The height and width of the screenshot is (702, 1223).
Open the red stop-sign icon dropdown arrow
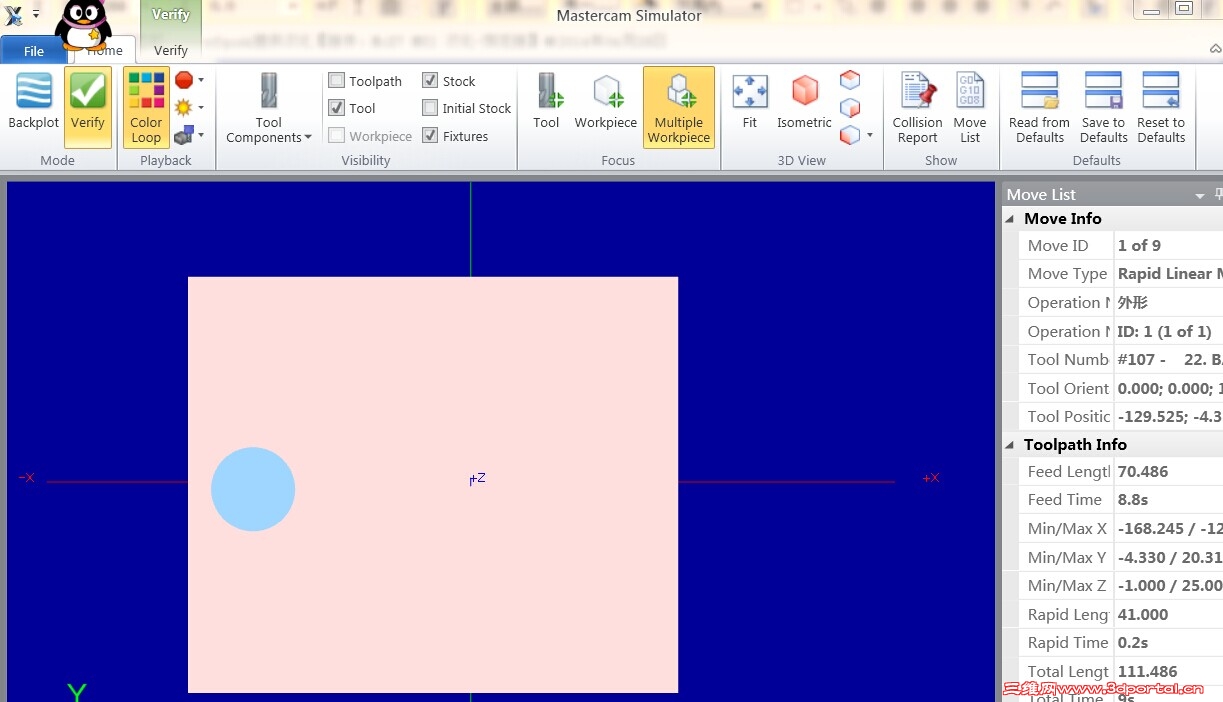click(x=201, y=80)
